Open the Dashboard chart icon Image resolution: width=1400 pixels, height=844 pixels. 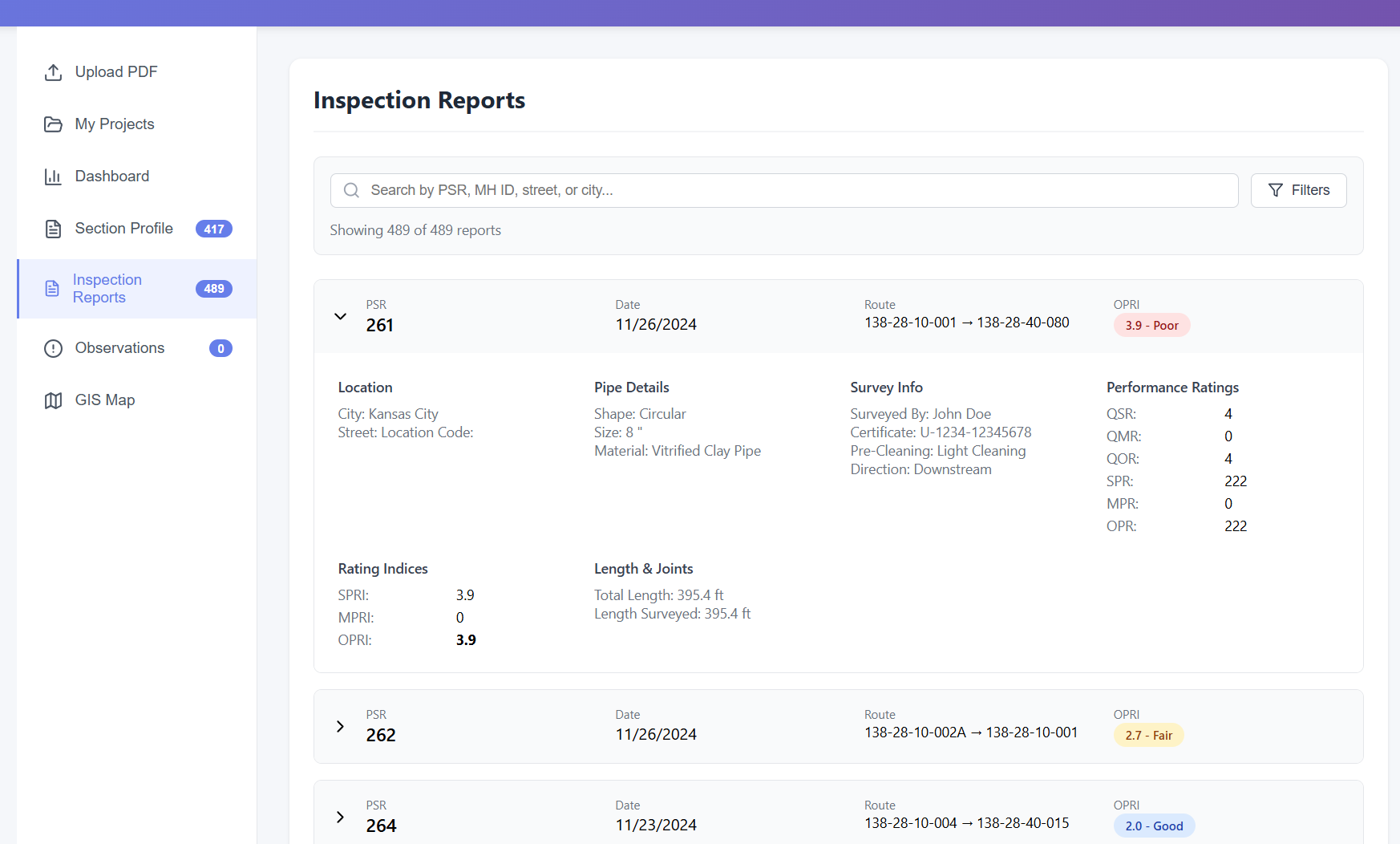click(x=53, y=176)
